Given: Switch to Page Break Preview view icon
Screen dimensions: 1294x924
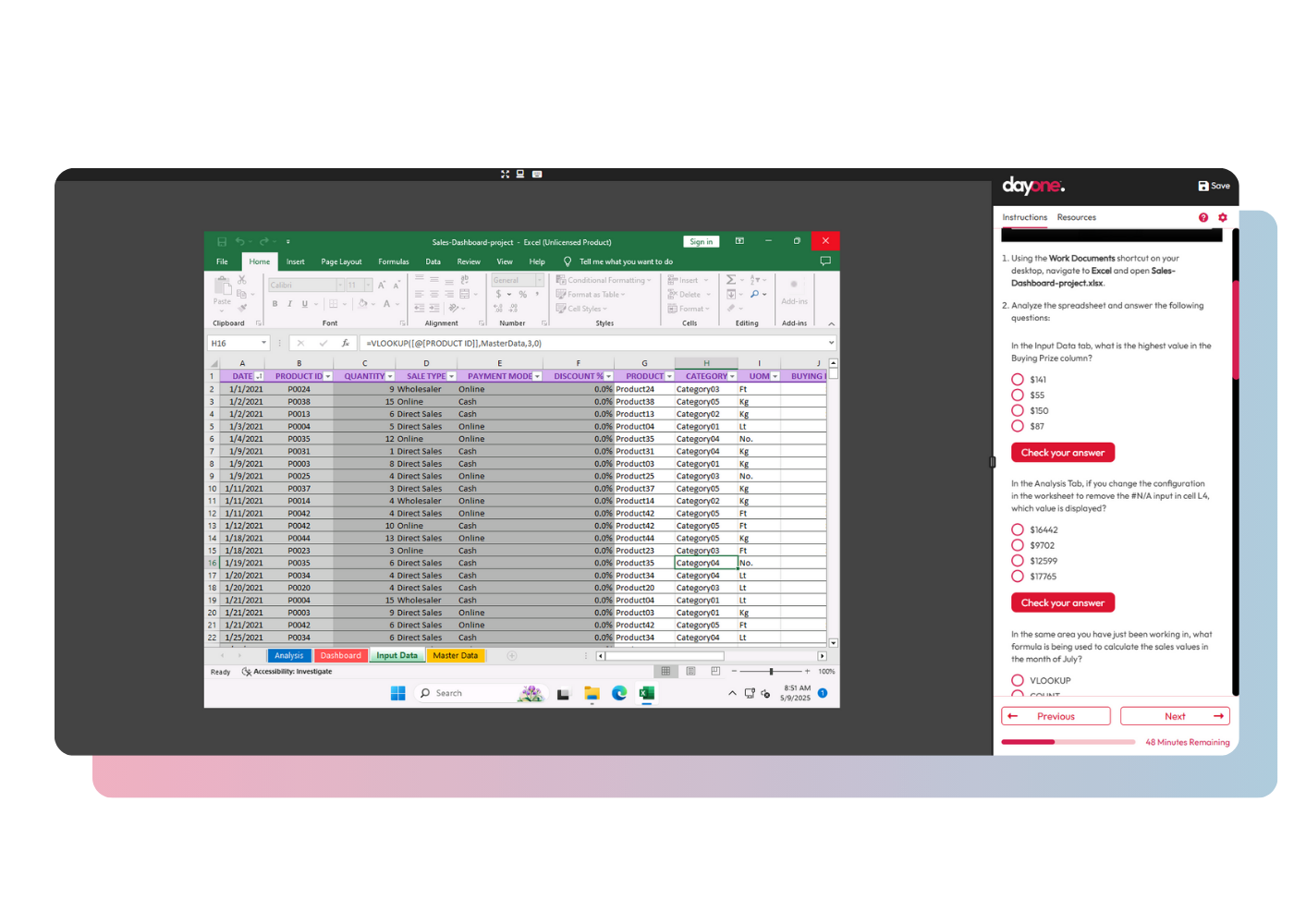Looking at the screenshot, I should pyautogui.click(x=715, y=672).
